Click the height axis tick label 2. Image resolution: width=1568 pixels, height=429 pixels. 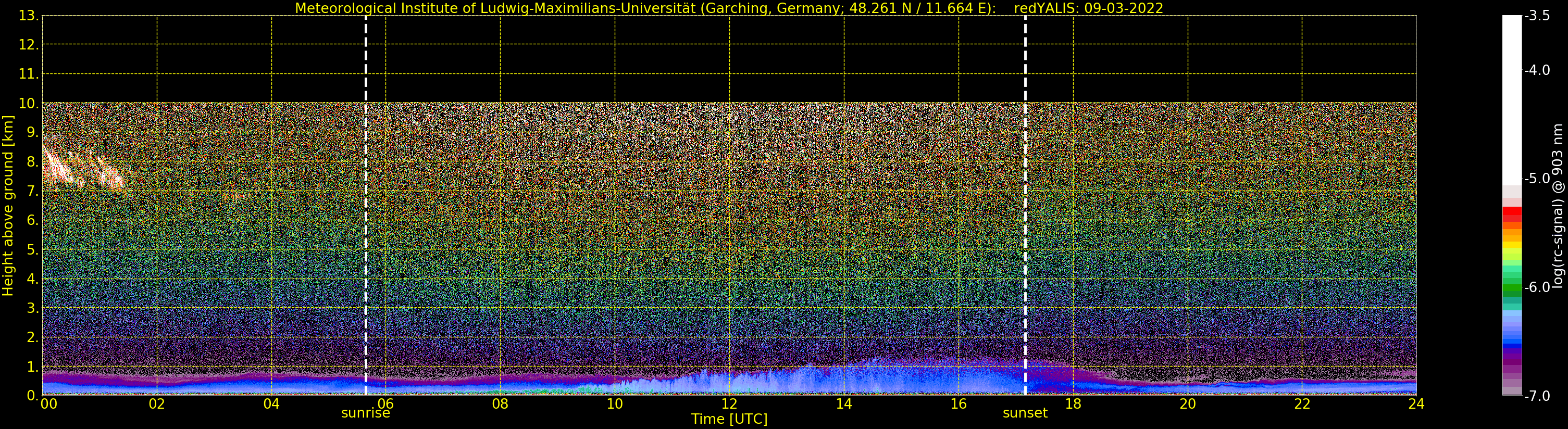pyautogui.click(x=32, y=337)
